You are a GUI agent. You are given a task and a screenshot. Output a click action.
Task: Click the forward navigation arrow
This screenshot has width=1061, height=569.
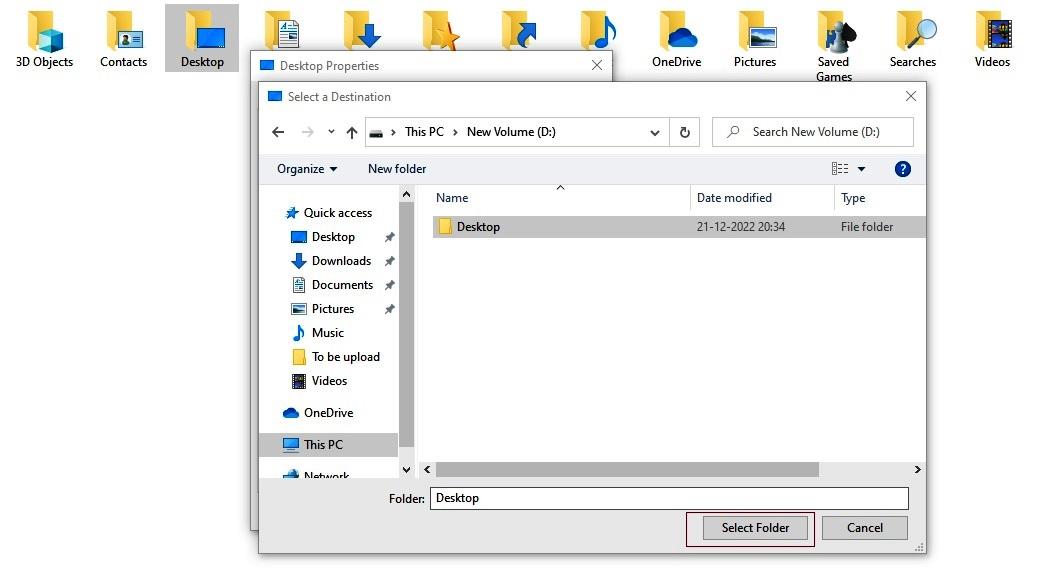tap(307, 132)
